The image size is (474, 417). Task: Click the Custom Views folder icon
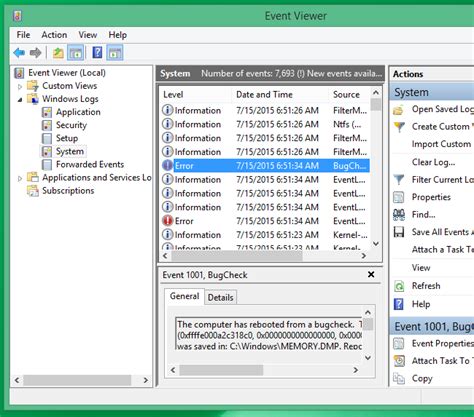33,86
